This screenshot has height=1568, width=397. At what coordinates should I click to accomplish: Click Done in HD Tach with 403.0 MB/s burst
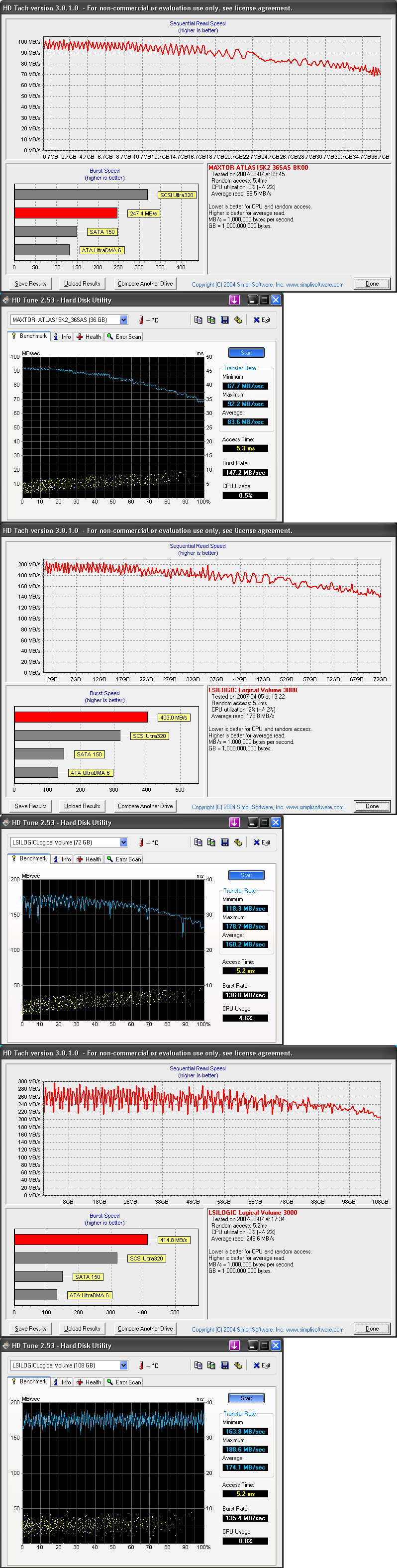(x=372, y=806)
